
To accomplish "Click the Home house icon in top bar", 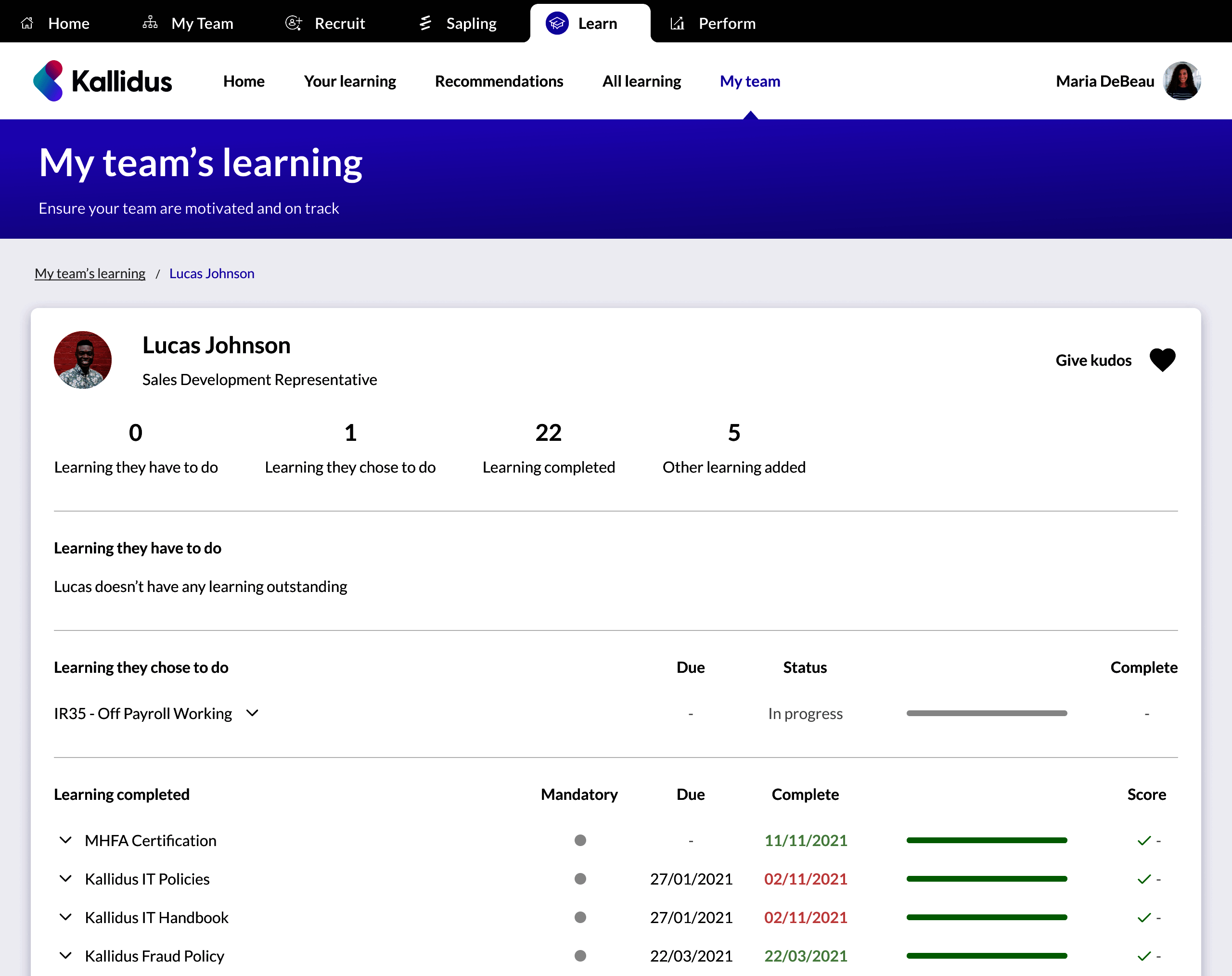I will [27, 24].
